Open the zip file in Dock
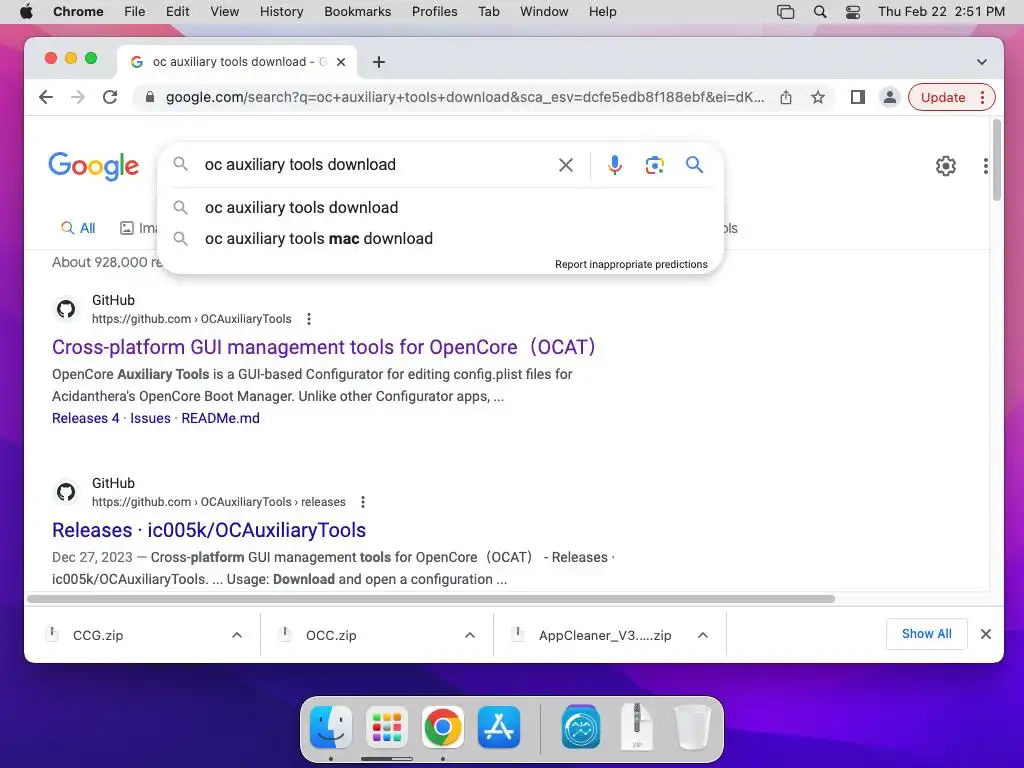This screenshot has width=1024, height=768. (x=637, y=726)
